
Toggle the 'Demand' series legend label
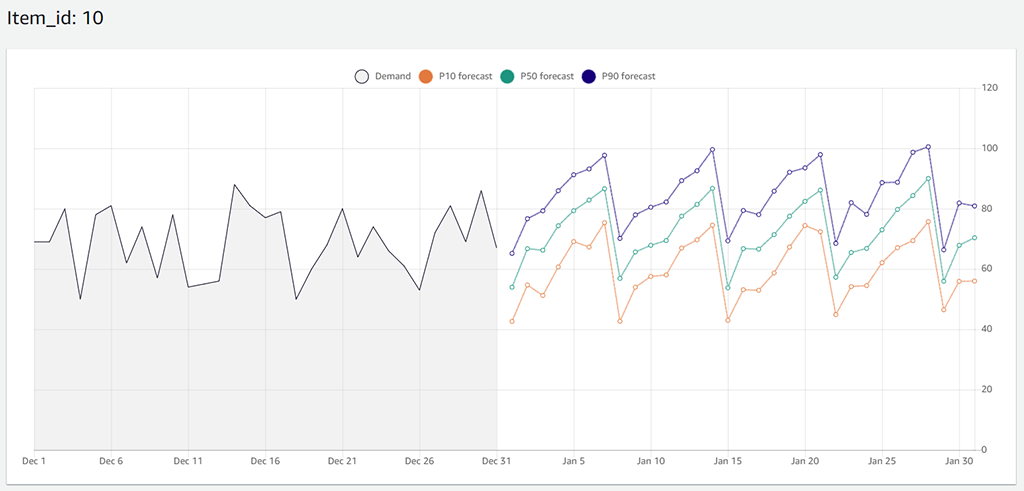[392, 76]
